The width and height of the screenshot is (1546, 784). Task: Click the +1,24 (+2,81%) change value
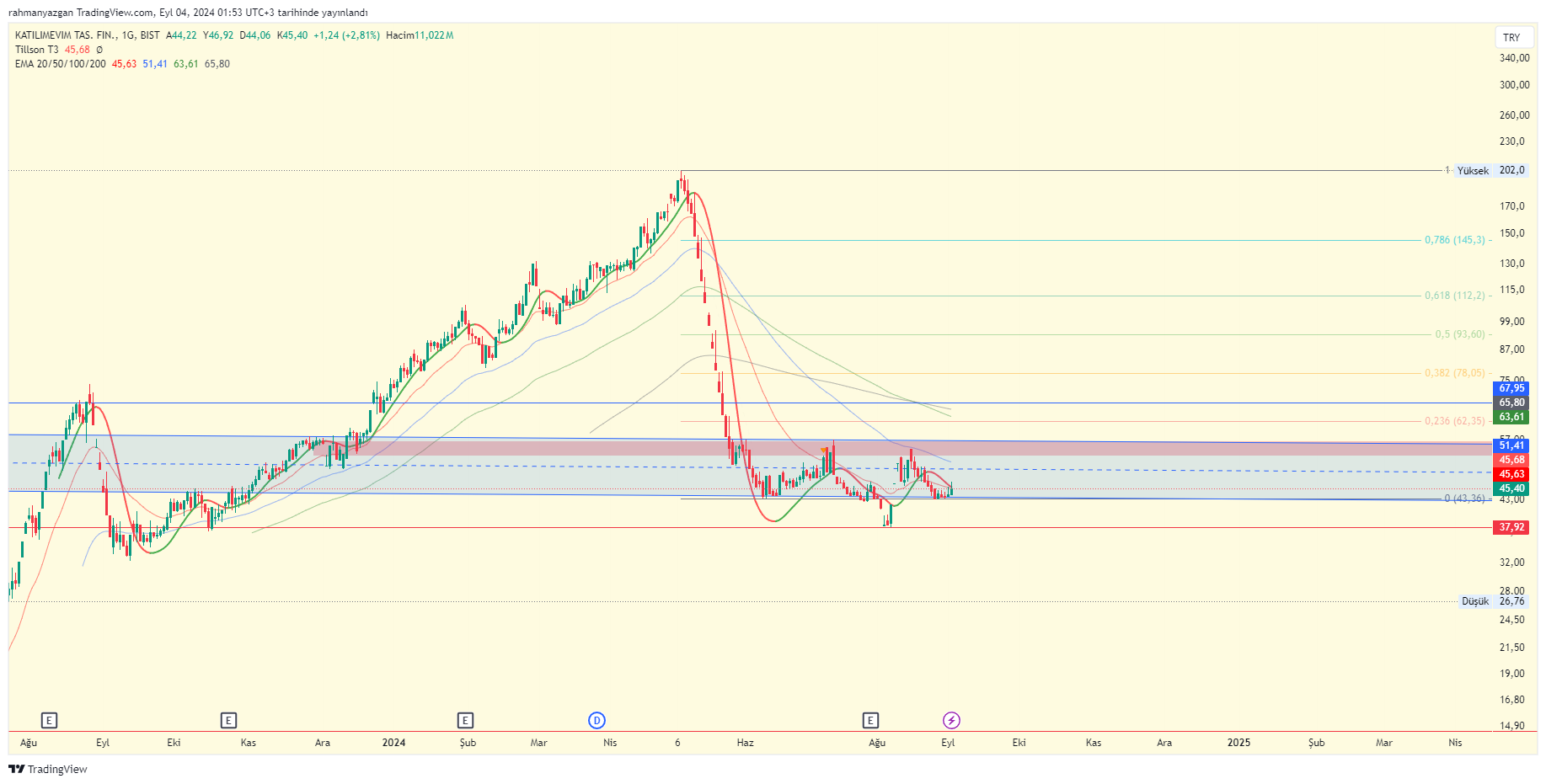346,35
